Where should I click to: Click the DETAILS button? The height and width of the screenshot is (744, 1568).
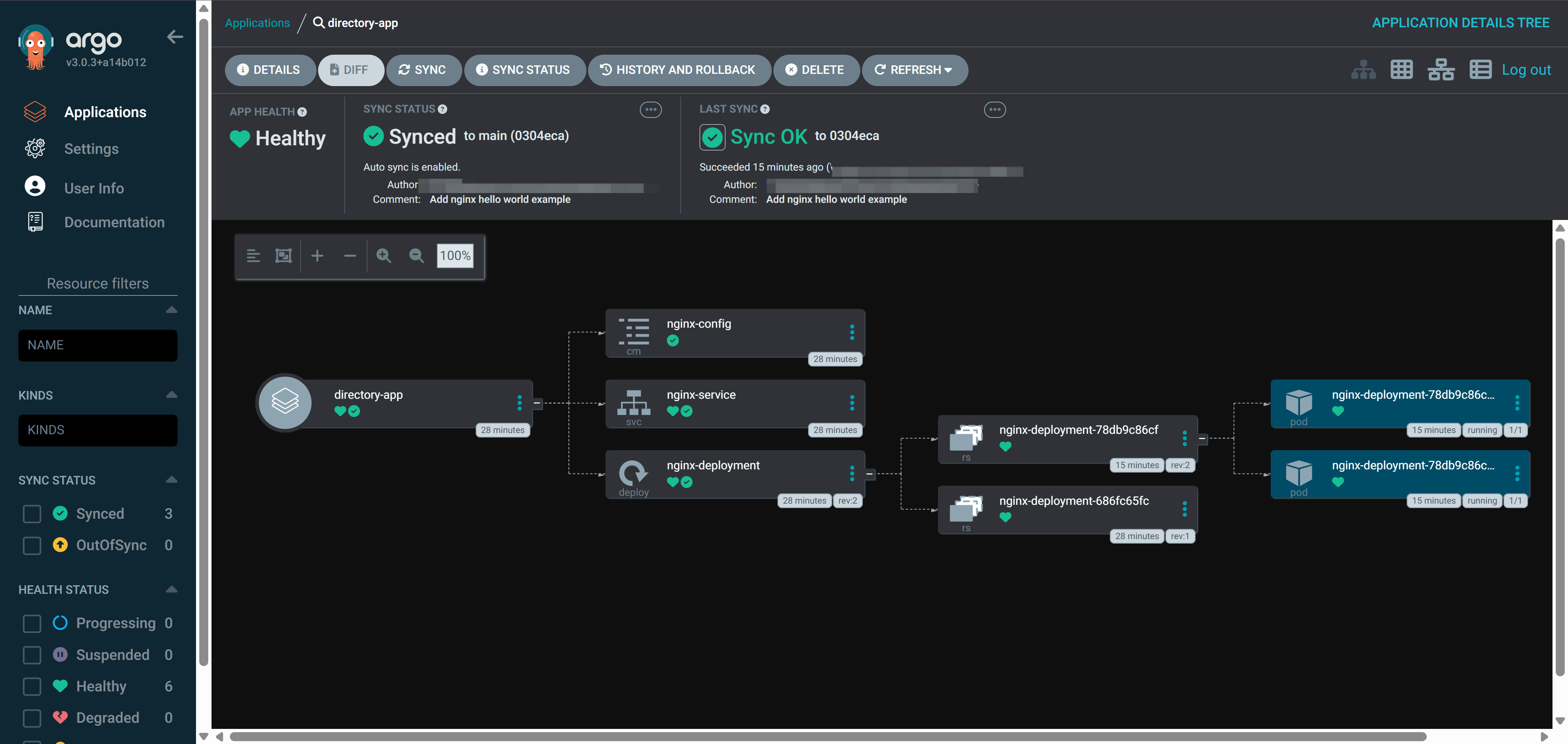pos(269,70)
